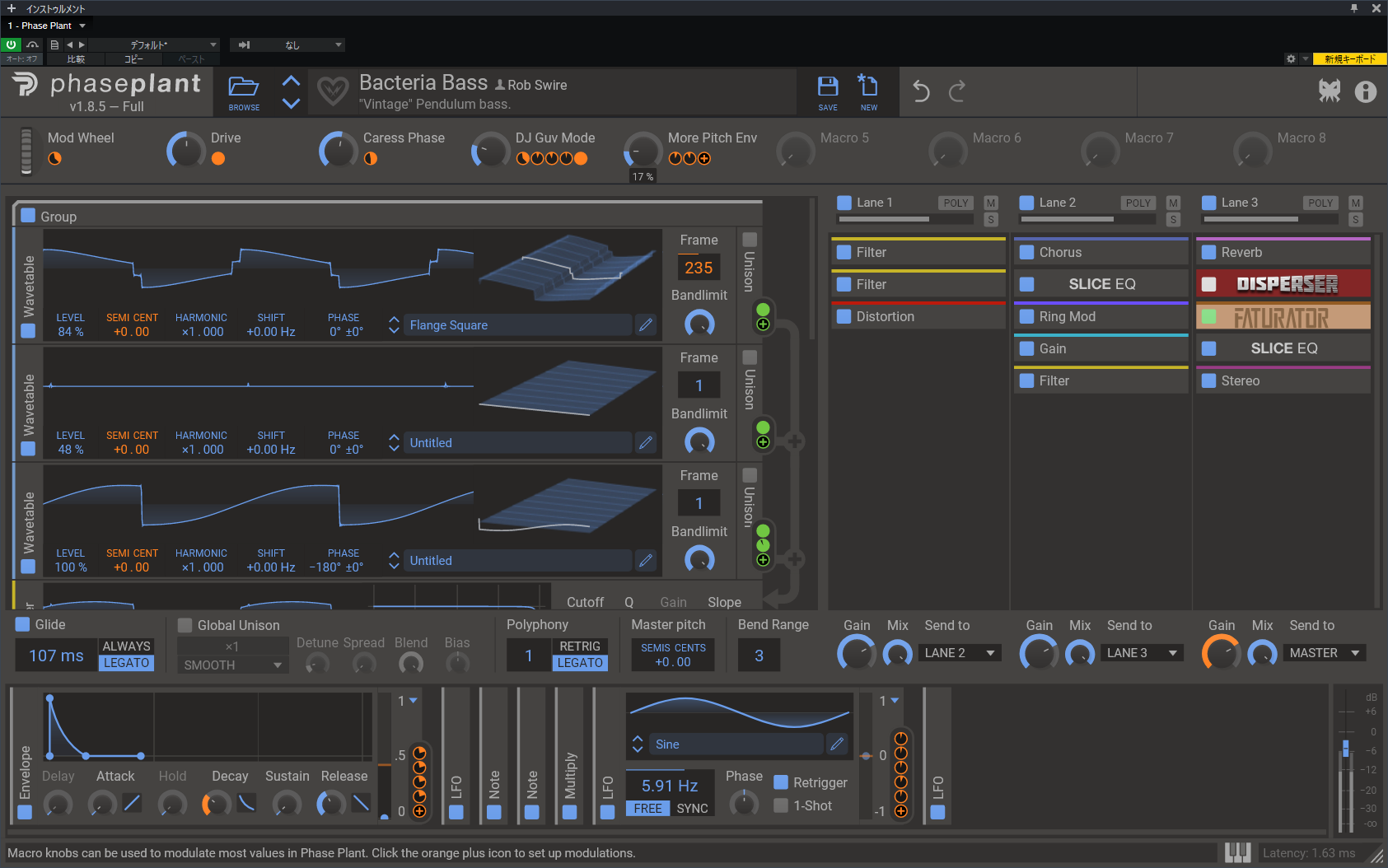Toggle the Distortion effect in Lane 1

844,316
